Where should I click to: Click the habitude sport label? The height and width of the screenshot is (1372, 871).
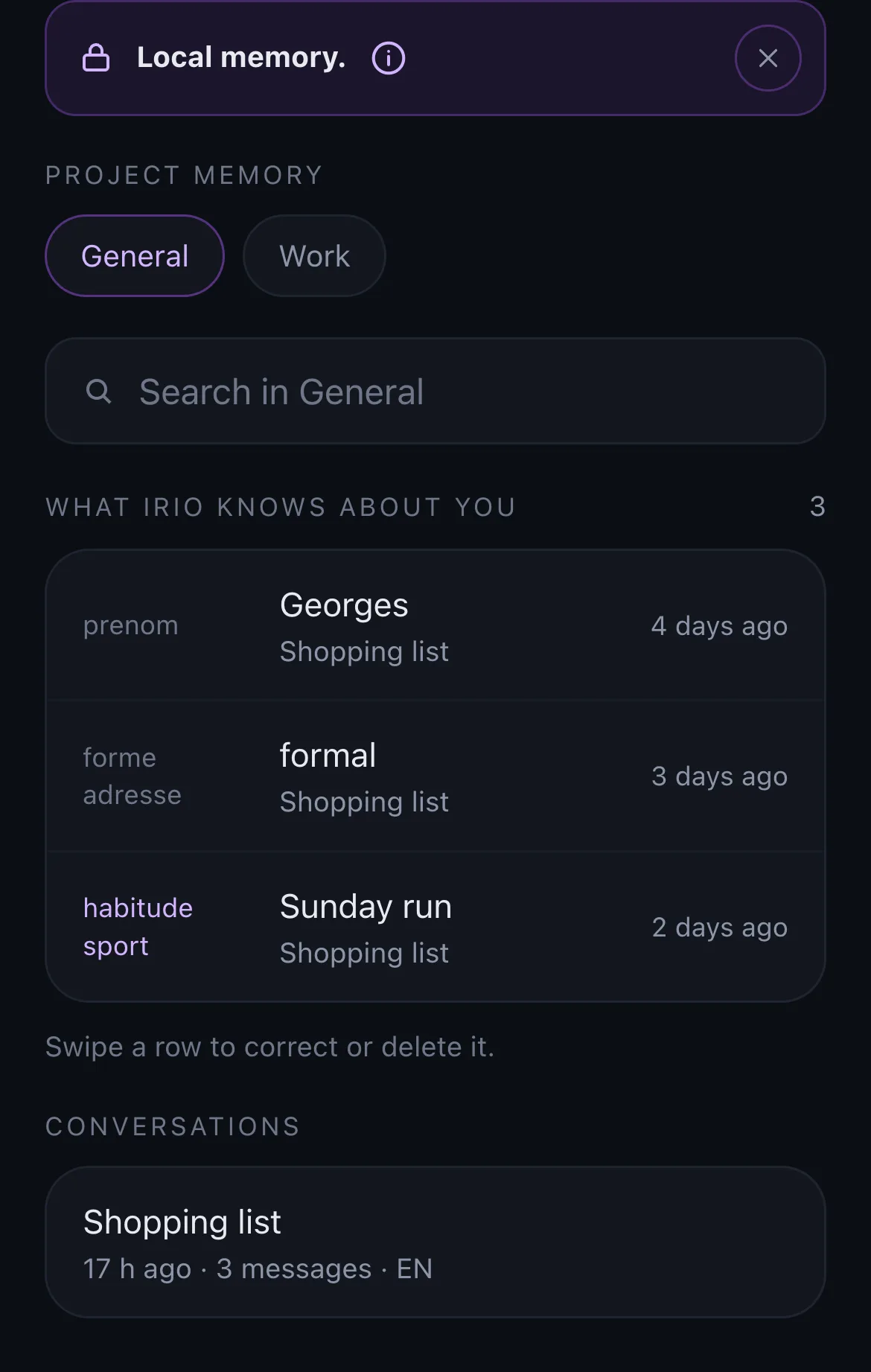[138, 927]
